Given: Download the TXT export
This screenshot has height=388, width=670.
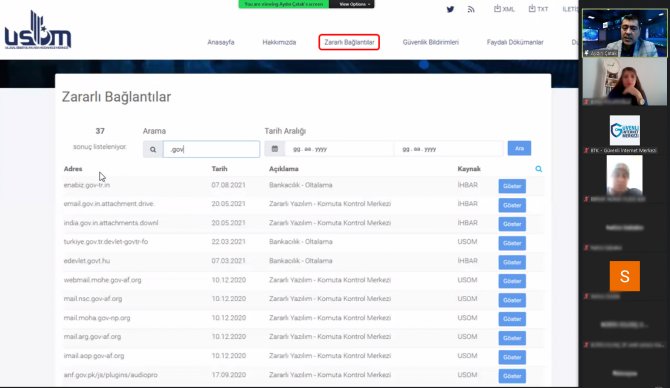Looking at the screenshot, I should tap(538, 9).
